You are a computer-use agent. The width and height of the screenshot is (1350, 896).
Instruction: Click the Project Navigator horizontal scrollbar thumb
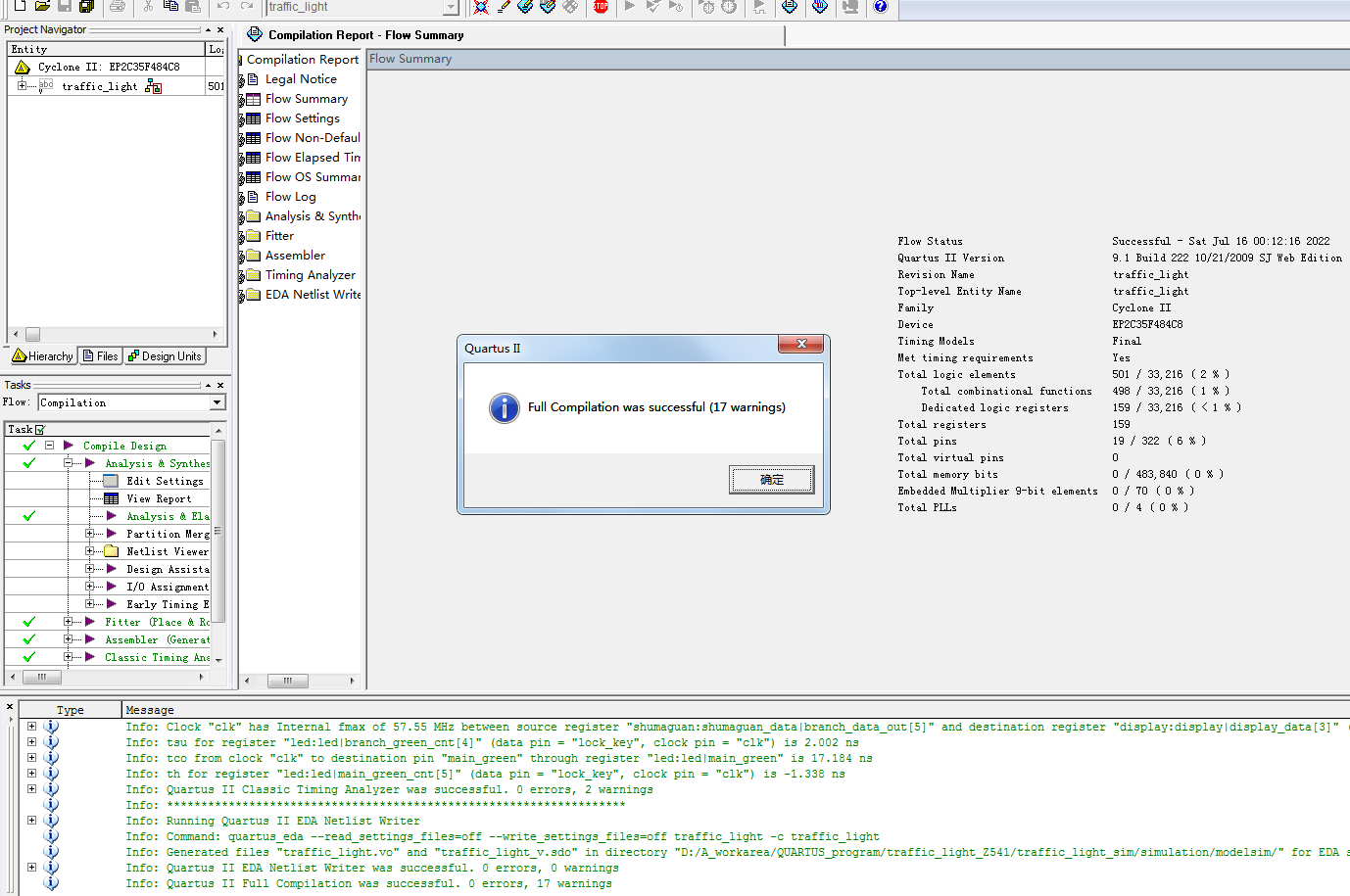point(32,334)
